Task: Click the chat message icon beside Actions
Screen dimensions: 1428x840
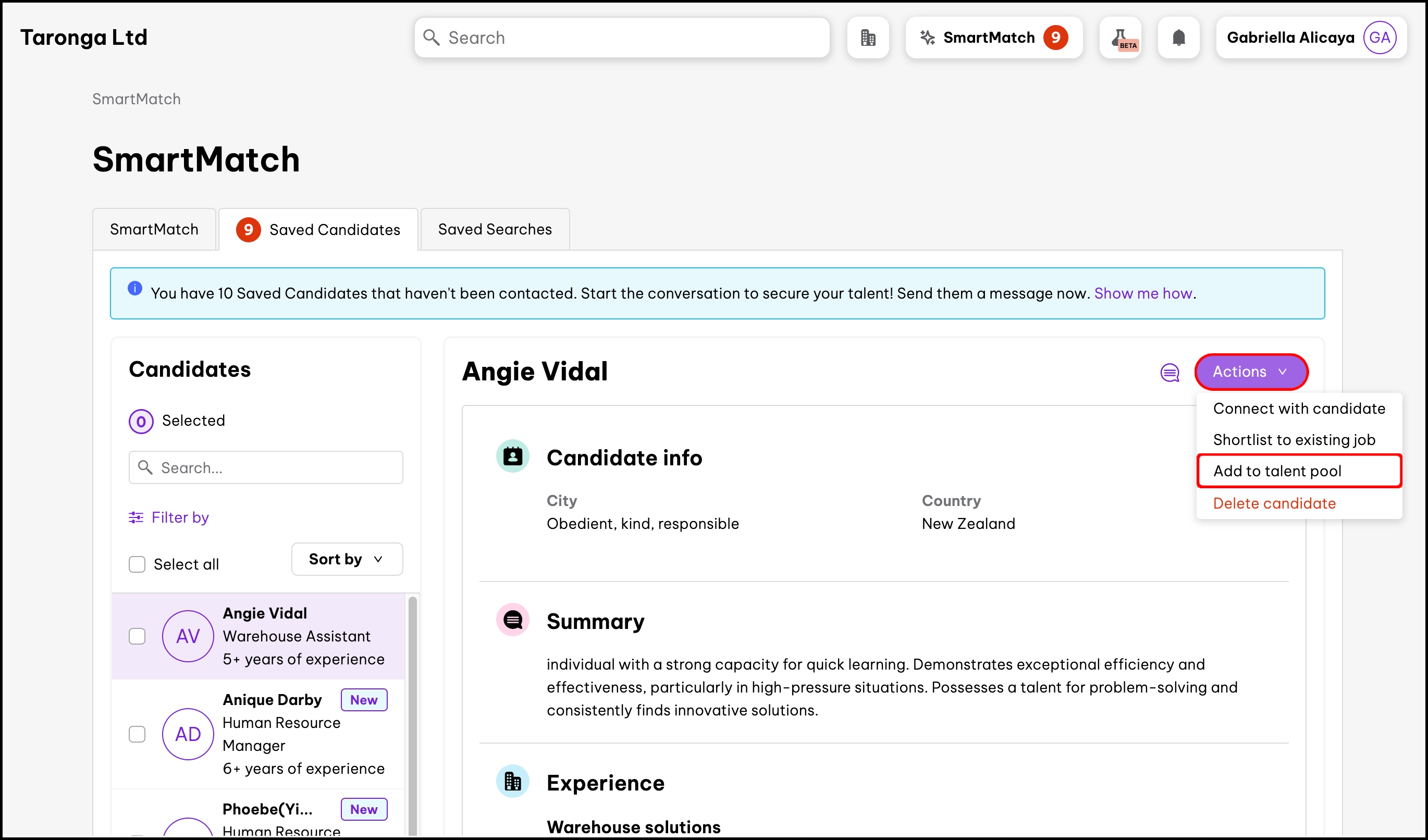Action: point(1170,372)
